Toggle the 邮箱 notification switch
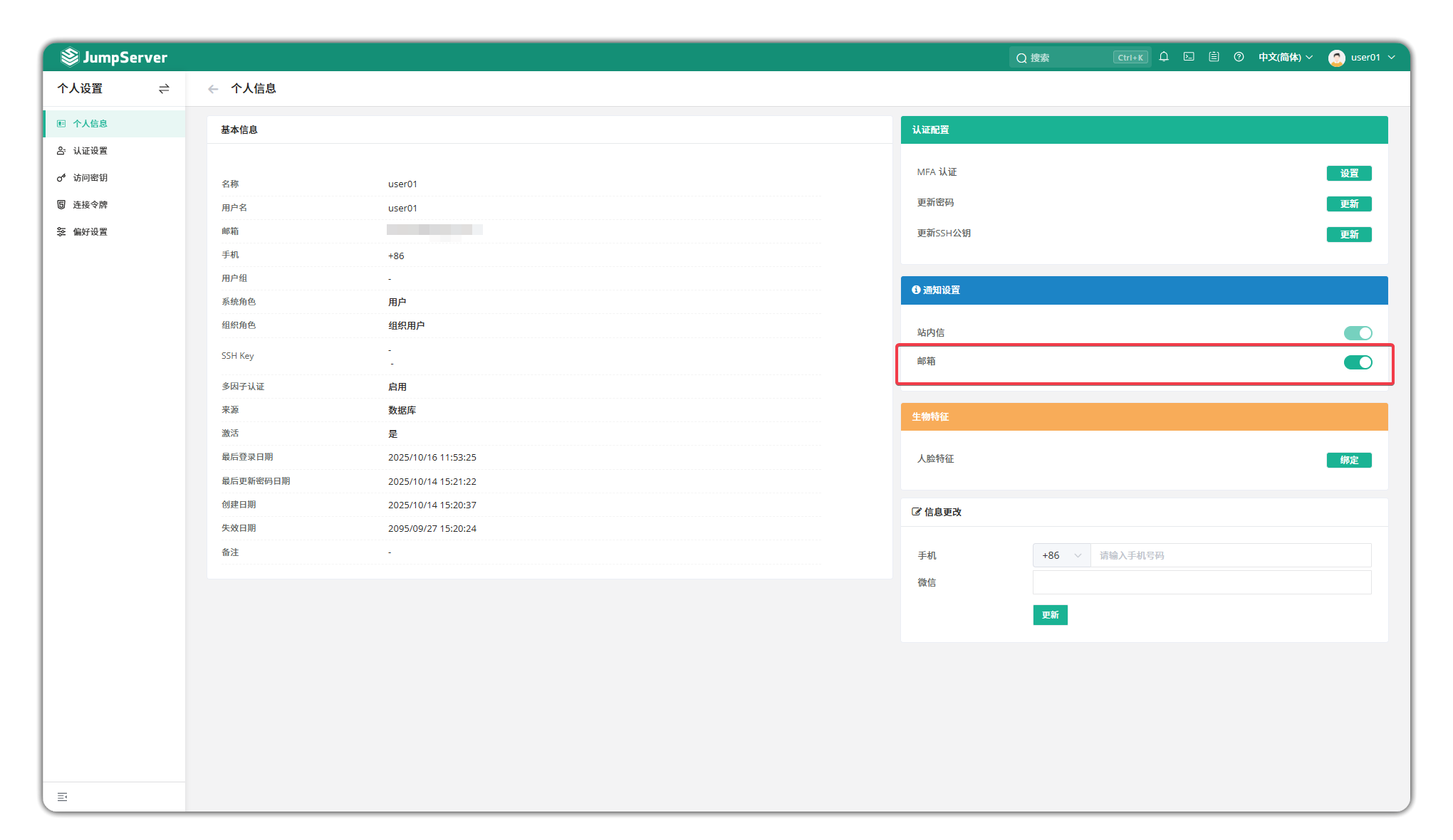The width and height of the screenshot is (1453, 840). 1358,362
